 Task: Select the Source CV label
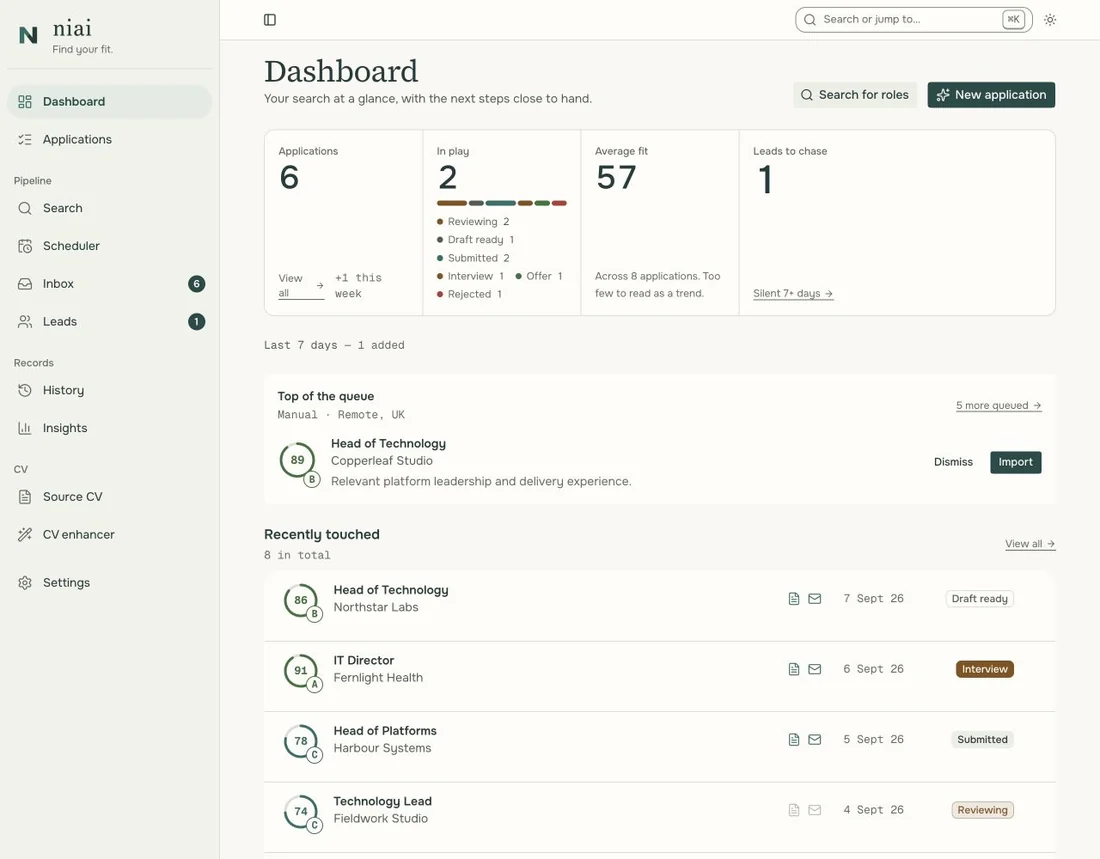click(72, 497)
